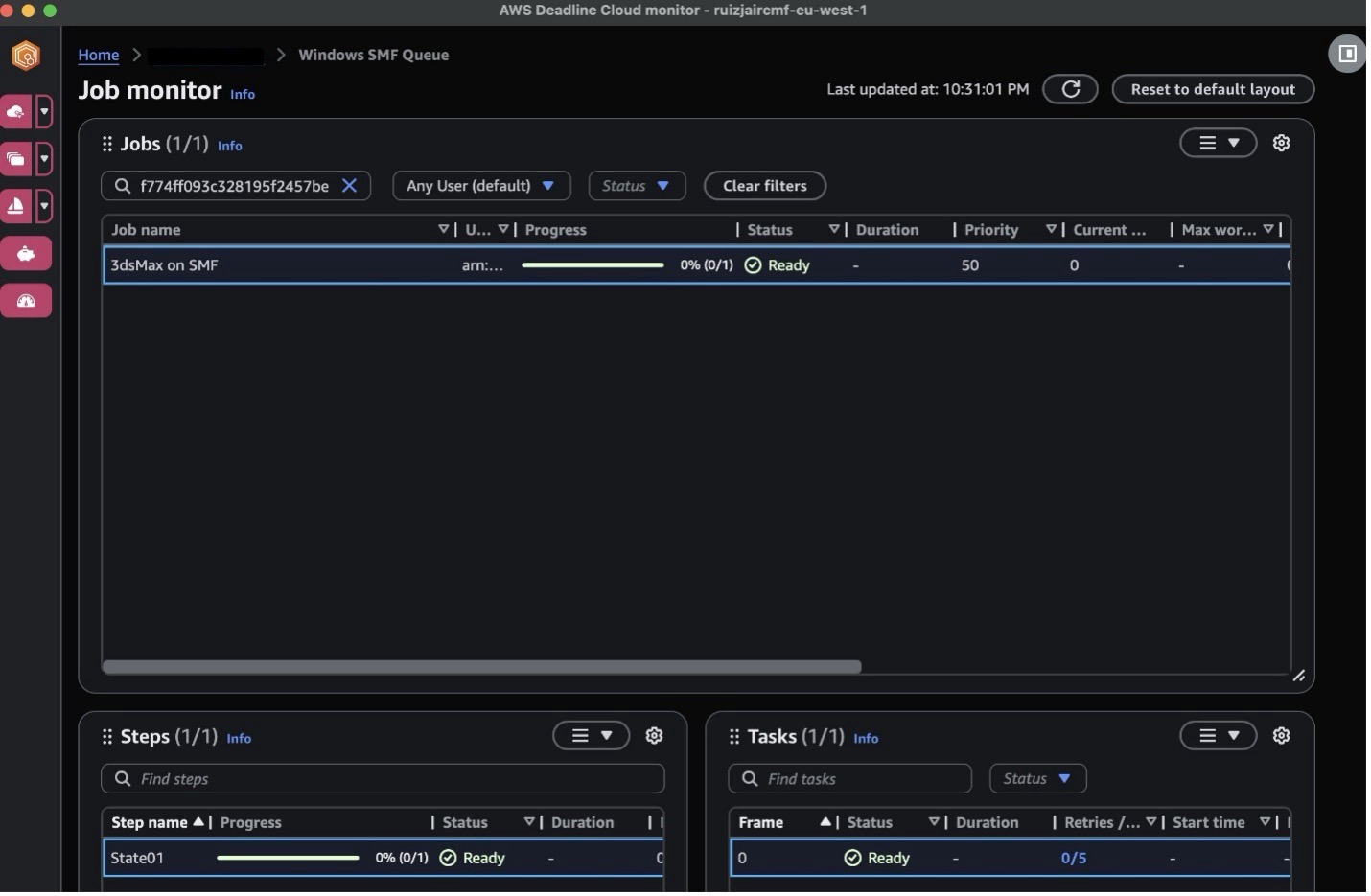Open Tasks panel settings gear
Screen dimensions: 1371x896
[x=1281, y=736]
